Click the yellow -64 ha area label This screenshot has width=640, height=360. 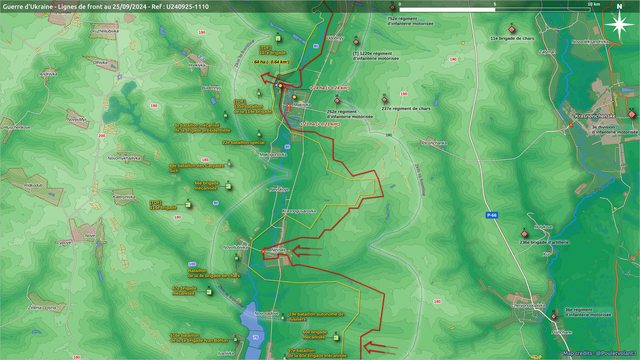pyautogui.click(x=271, y=62)
